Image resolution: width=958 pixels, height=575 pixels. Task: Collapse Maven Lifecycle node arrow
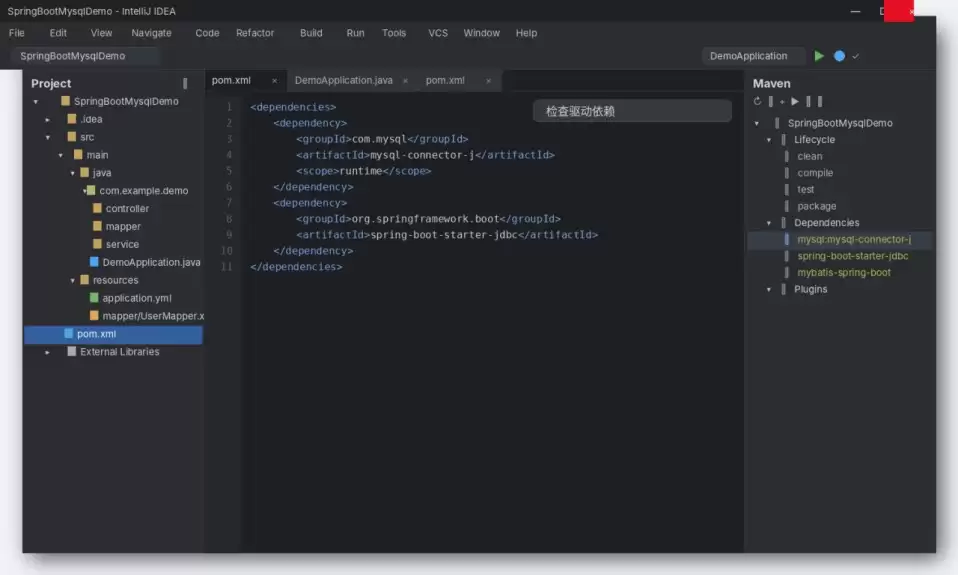769,140
